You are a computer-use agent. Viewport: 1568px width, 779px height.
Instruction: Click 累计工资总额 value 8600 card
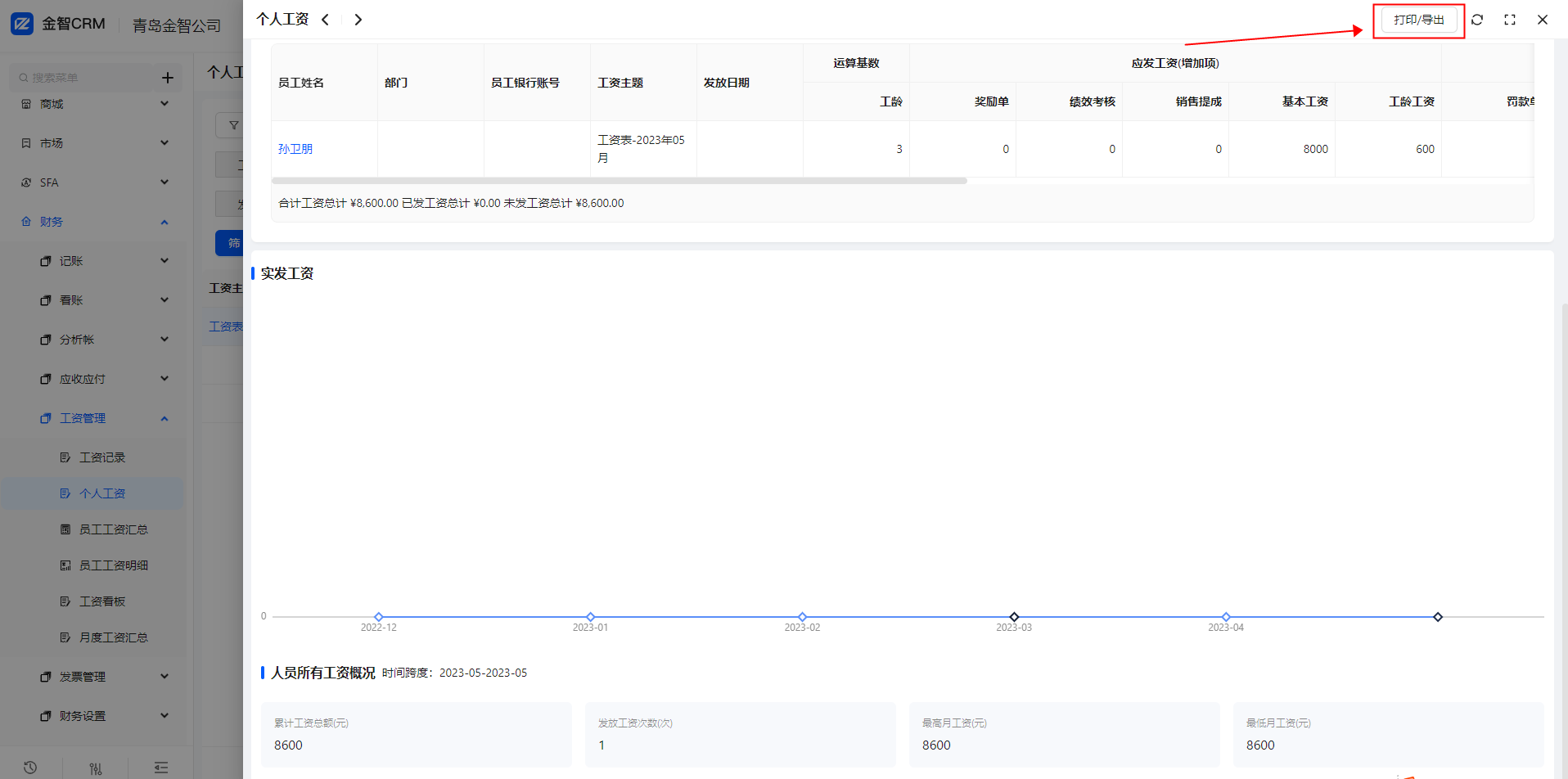417,734
